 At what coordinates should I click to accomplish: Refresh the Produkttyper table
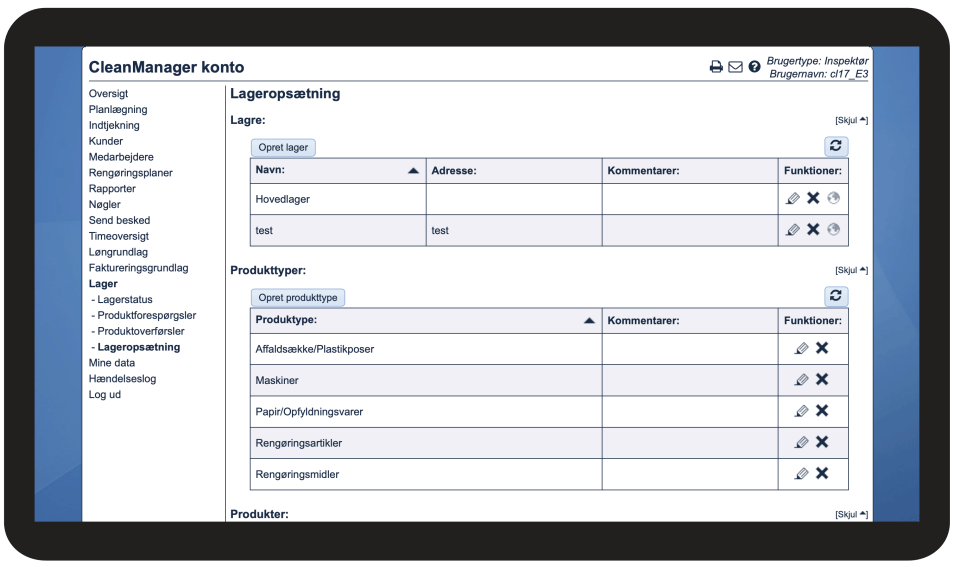pyautogui.click(x=836, y=296)
